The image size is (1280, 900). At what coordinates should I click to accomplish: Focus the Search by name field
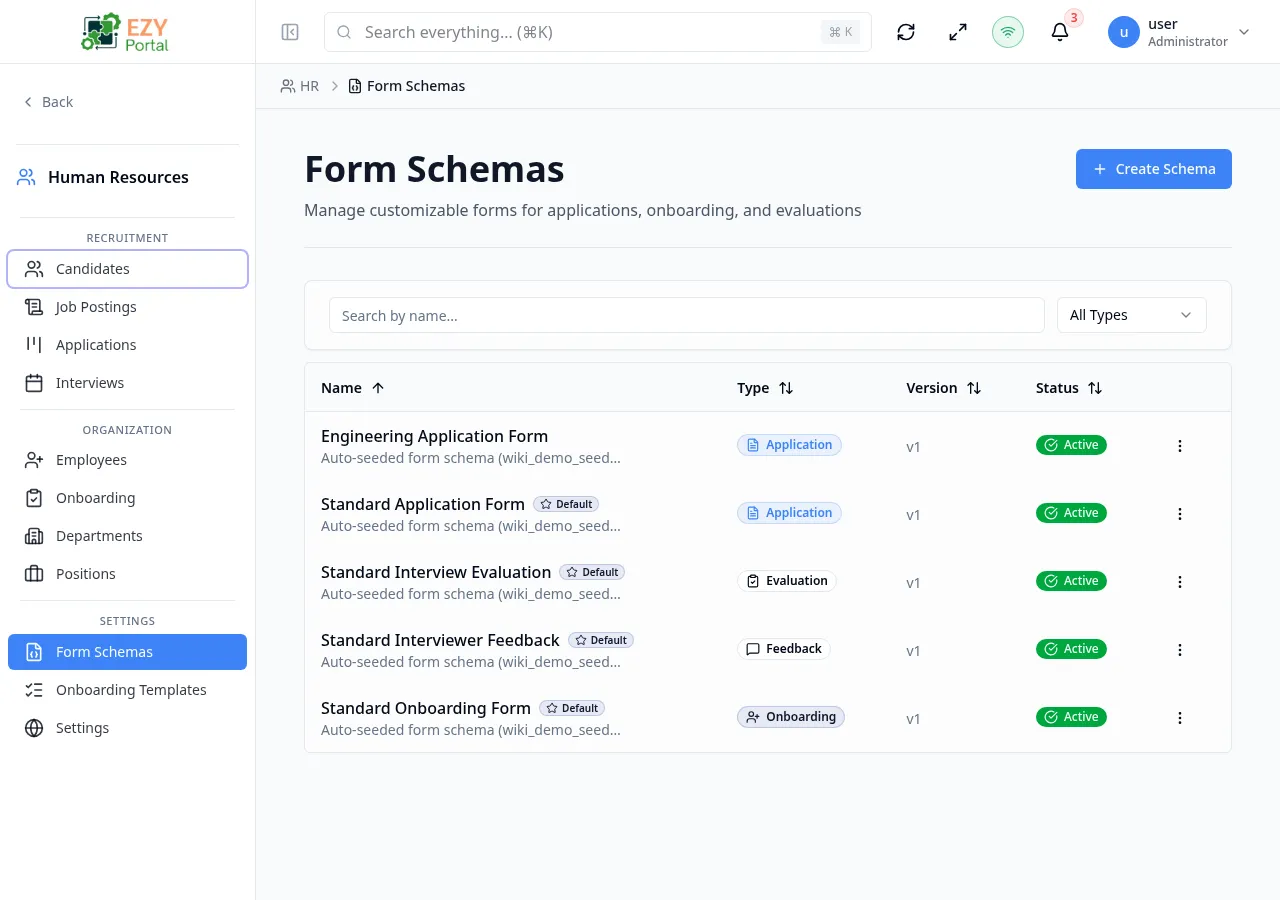tap(687, 315)
